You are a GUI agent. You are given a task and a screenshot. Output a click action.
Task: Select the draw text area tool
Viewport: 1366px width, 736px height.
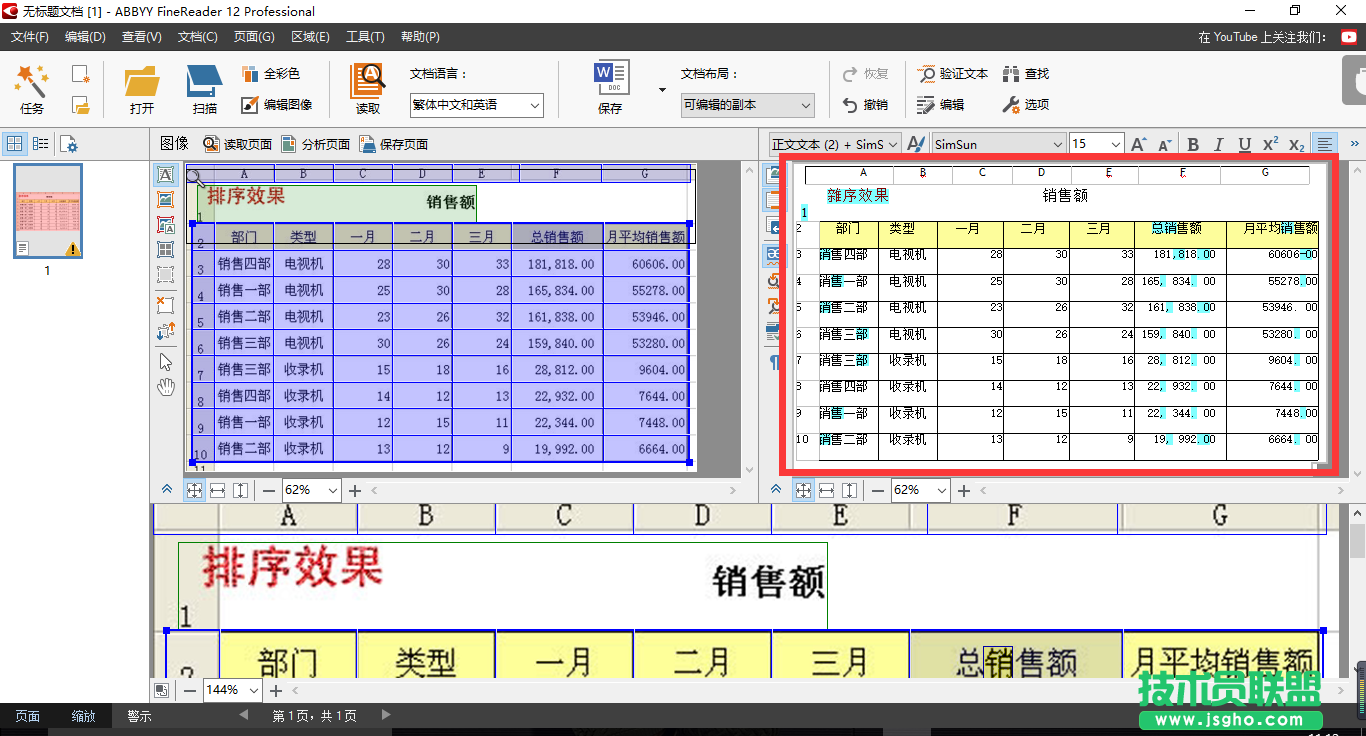click(x=165, y=175)
